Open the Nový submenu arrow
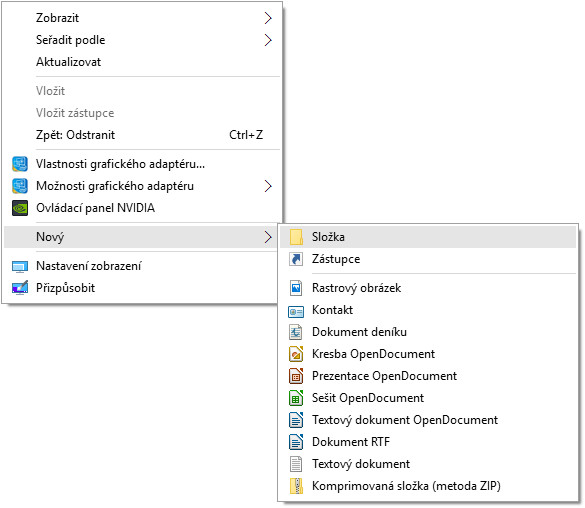 click(268, 237)
